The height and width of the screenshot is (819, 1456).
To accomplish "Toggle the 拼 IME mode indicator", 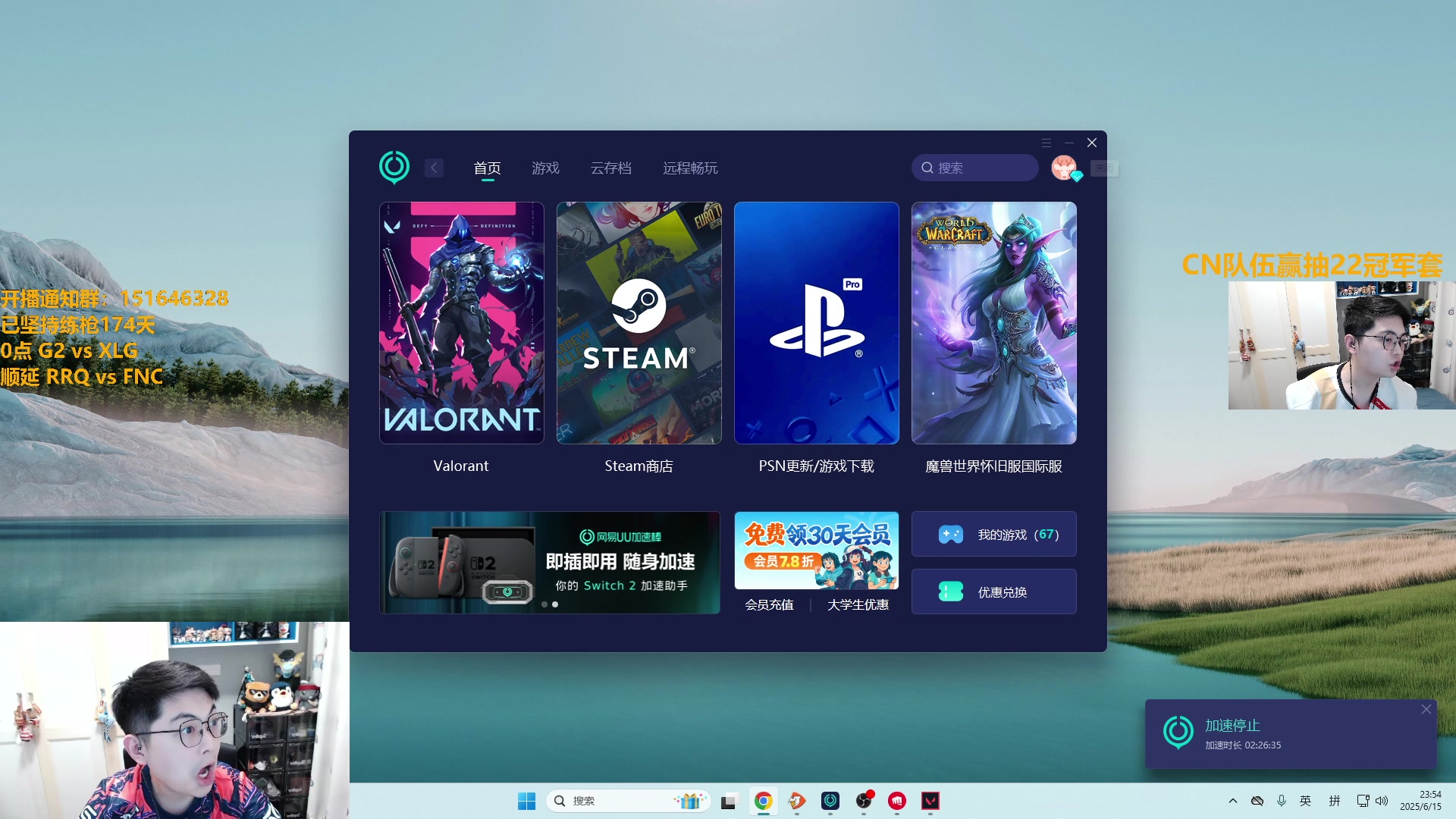I will (1335, 801).
